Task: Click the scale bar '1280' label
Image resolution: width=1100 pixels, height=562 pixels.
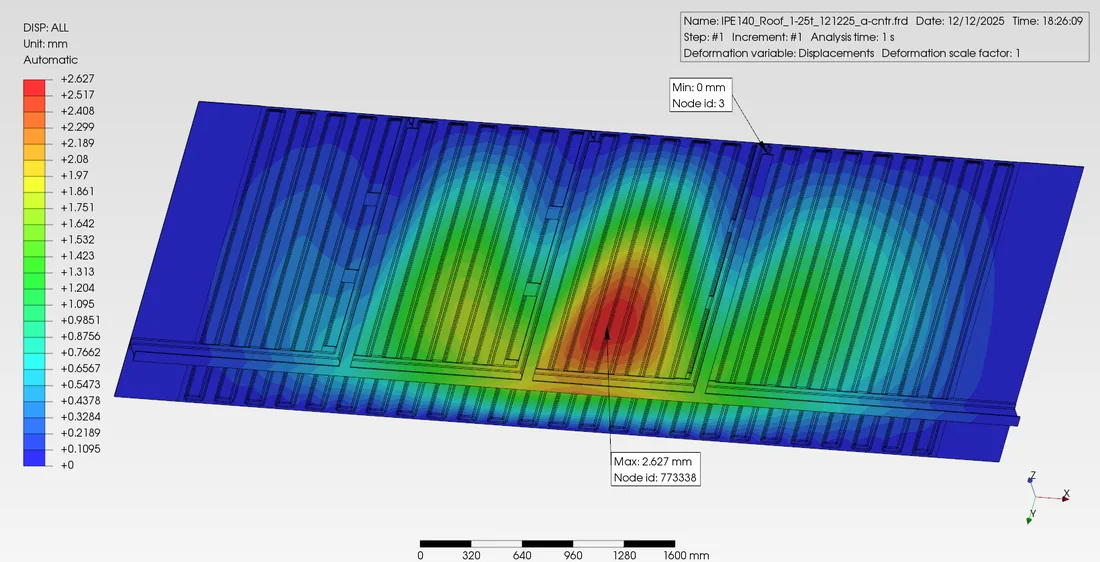Action: (x=624, y=556)
